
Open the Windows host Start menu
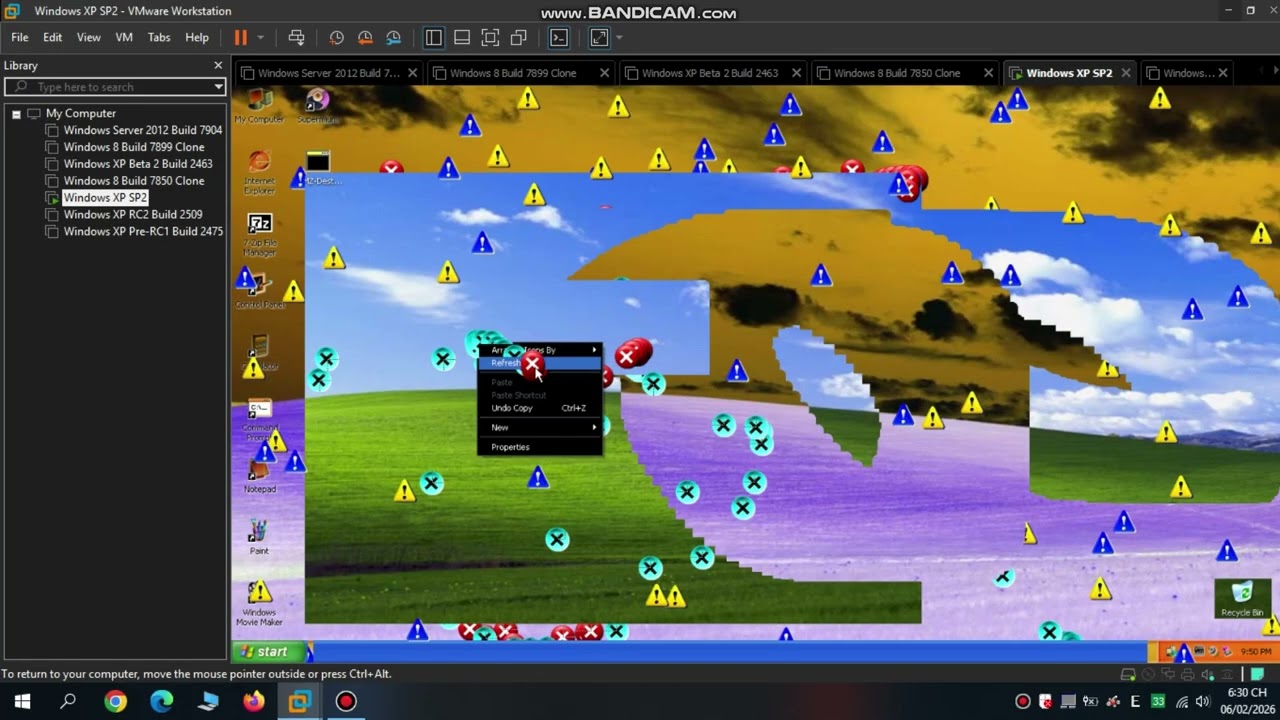(22, 701)
